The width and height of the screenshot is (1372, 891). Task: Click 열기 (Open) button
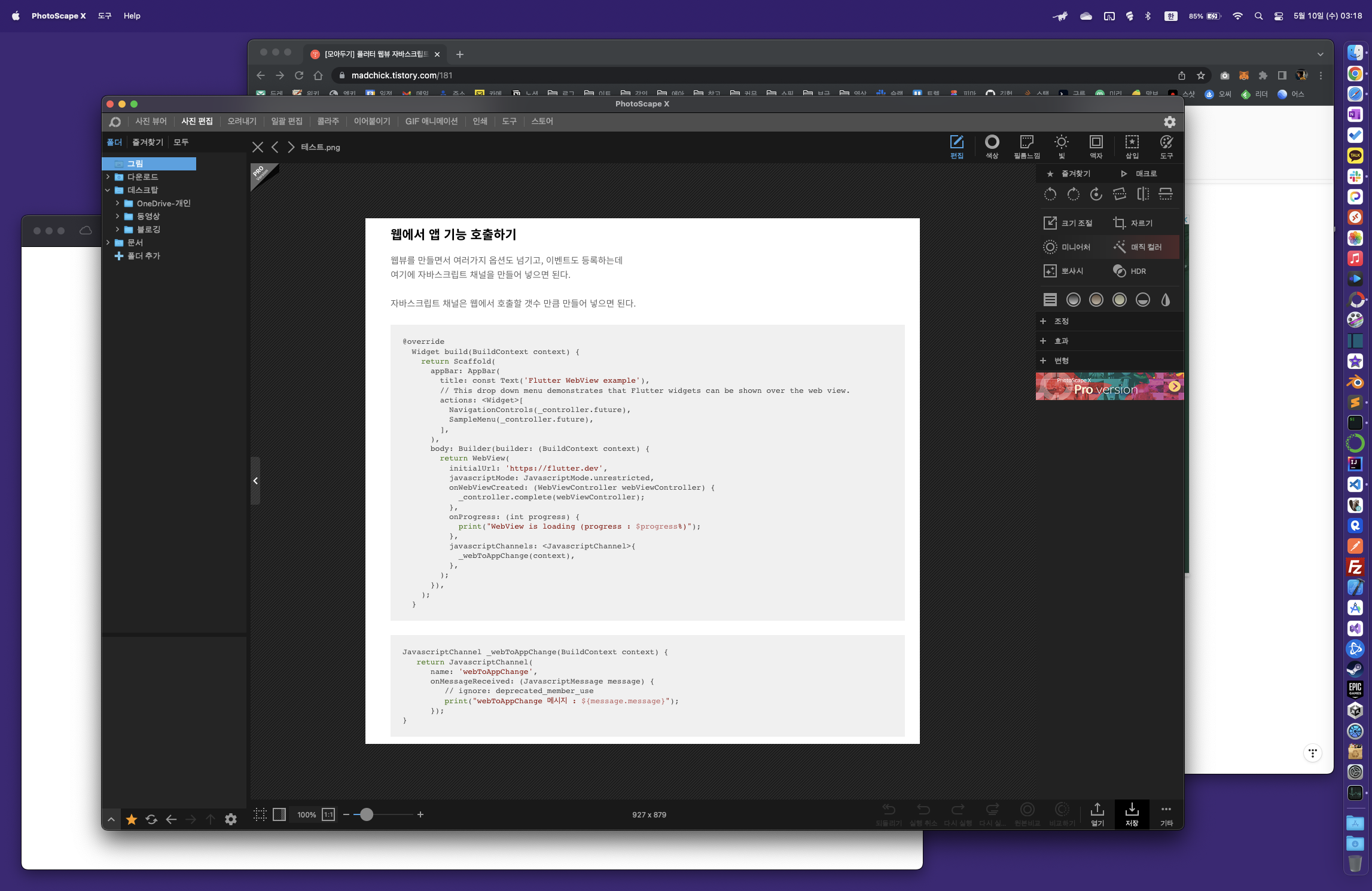pos(1097,814)
